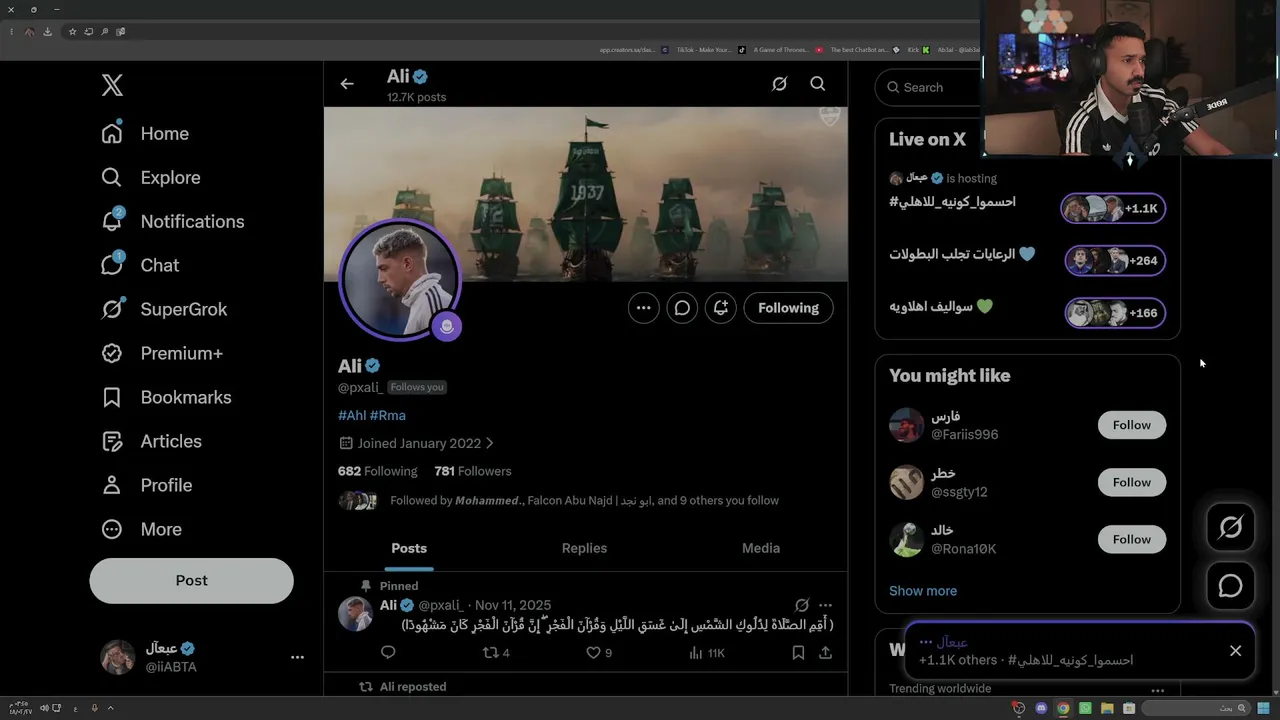The height and width of the screenshot is (720, 1280).
Task: Open Ali's profile picture
Action: tap(400, 279)
